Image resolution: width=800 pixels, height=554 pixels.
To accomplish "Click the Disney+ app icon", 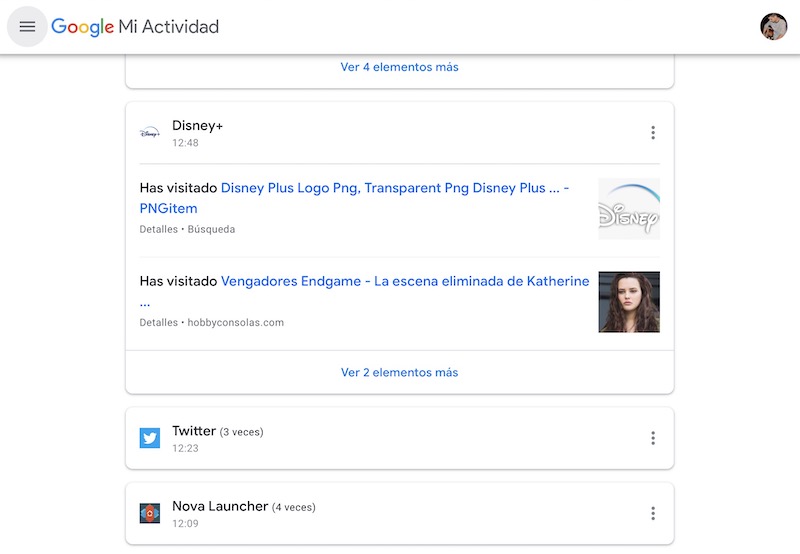I will (150, 133).
